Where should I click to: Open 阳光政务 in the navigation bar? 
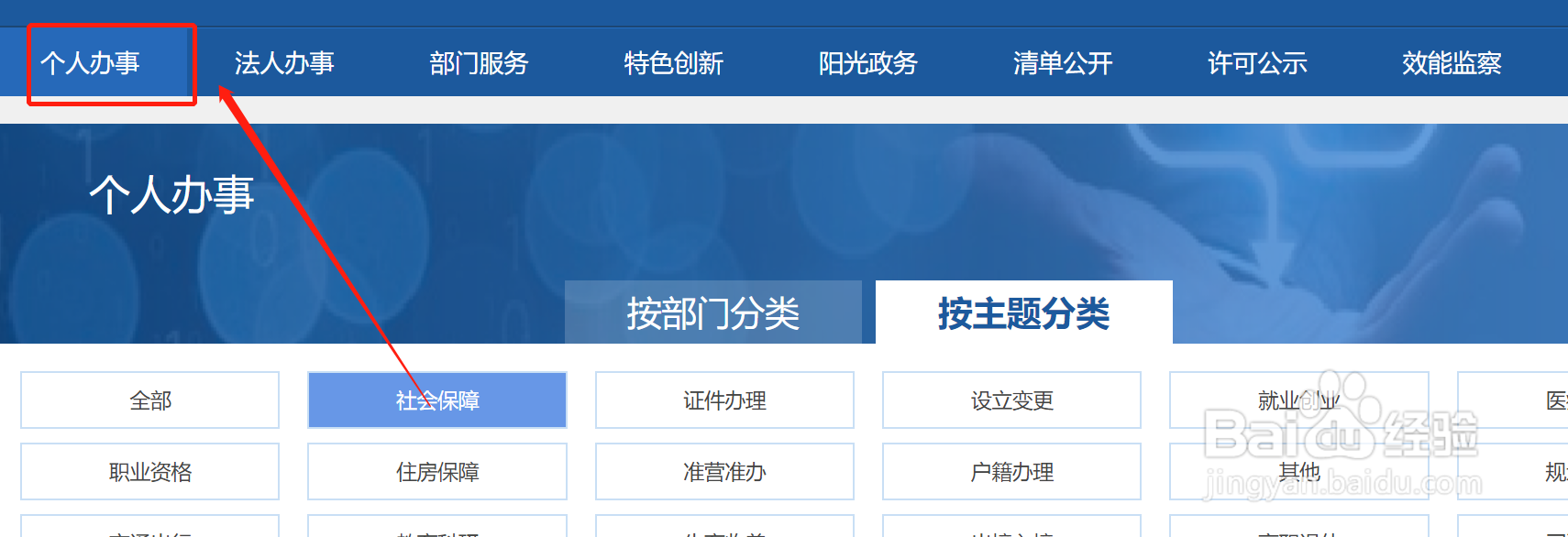[867, 63]
